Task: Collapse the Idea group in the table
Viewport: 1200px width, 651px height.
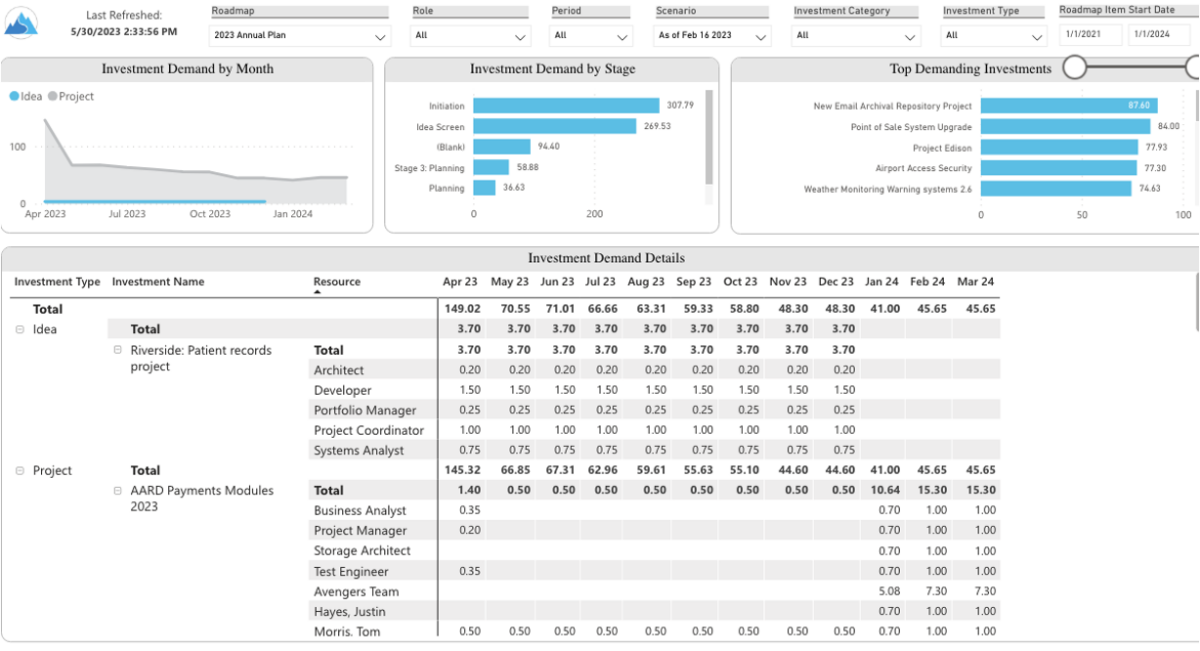Action: [20, 329]
